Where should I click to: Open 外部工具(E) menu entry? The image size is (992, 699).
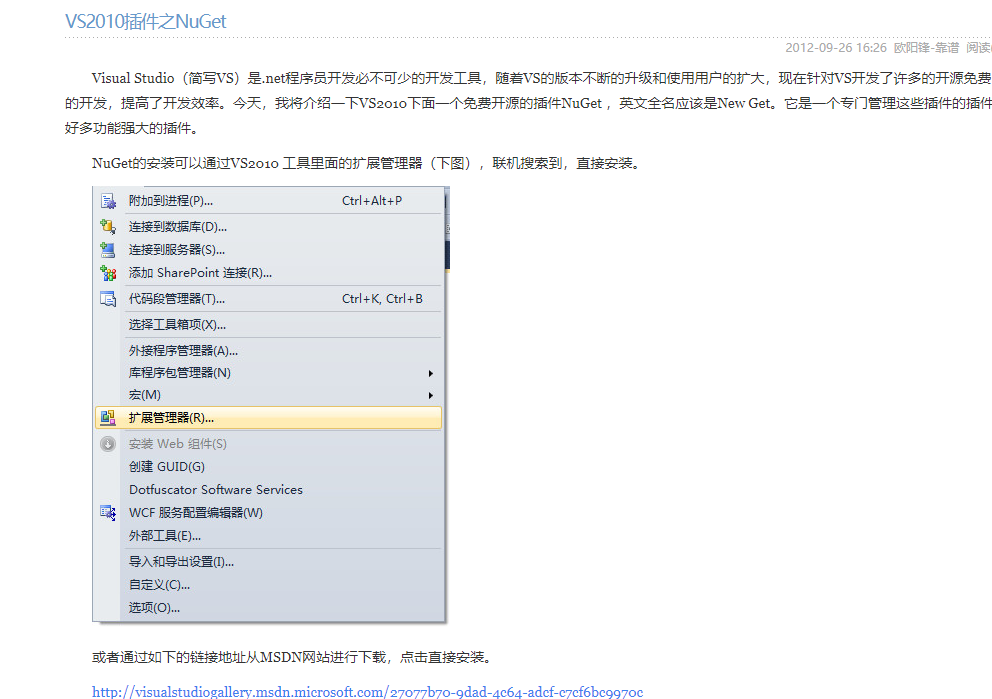(x=165, y=536)
